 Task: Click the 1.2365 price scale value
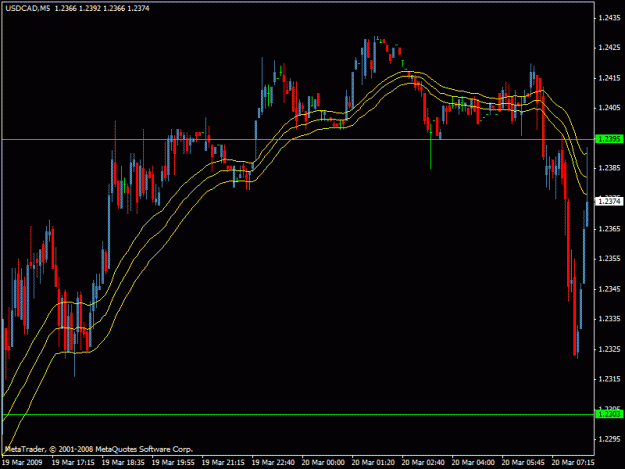coord(609,229)
